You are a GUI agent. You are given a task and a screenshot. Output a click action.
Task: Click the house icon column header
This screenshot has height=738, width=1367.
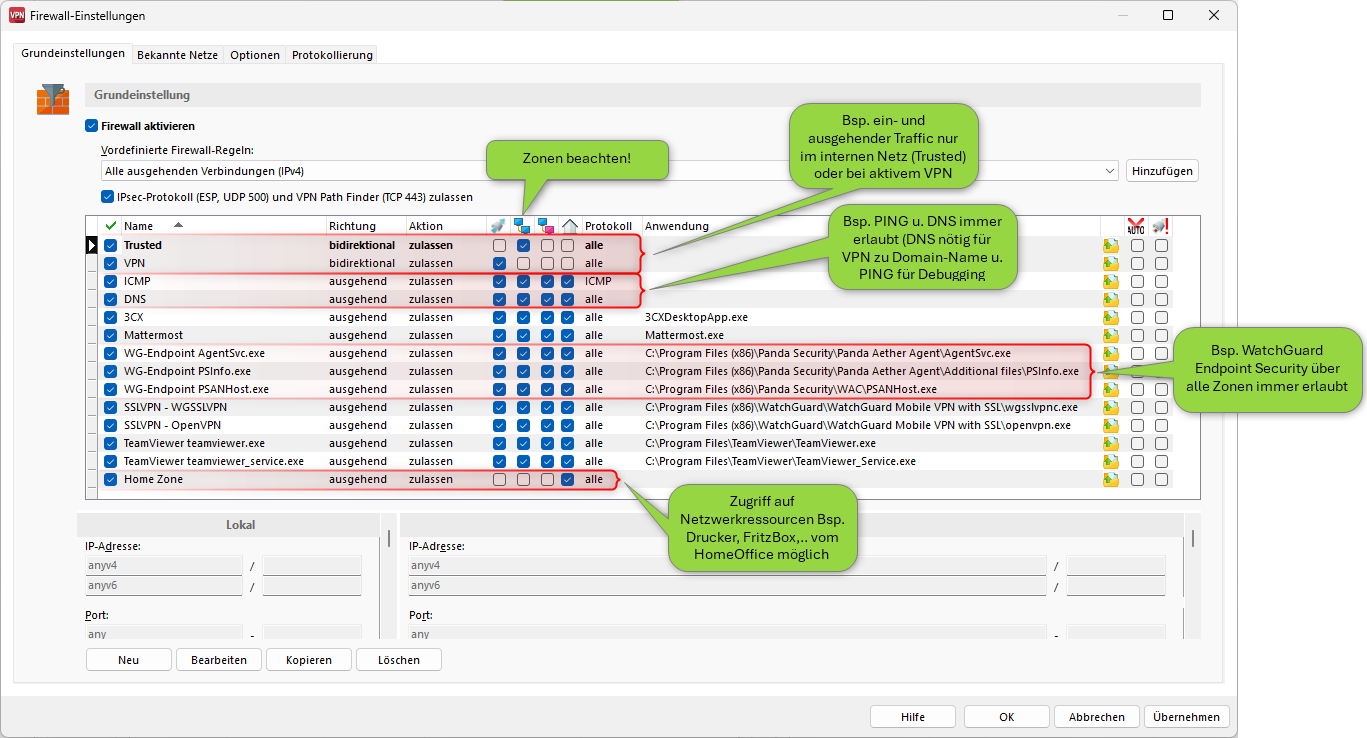click(x=569, y=226)
